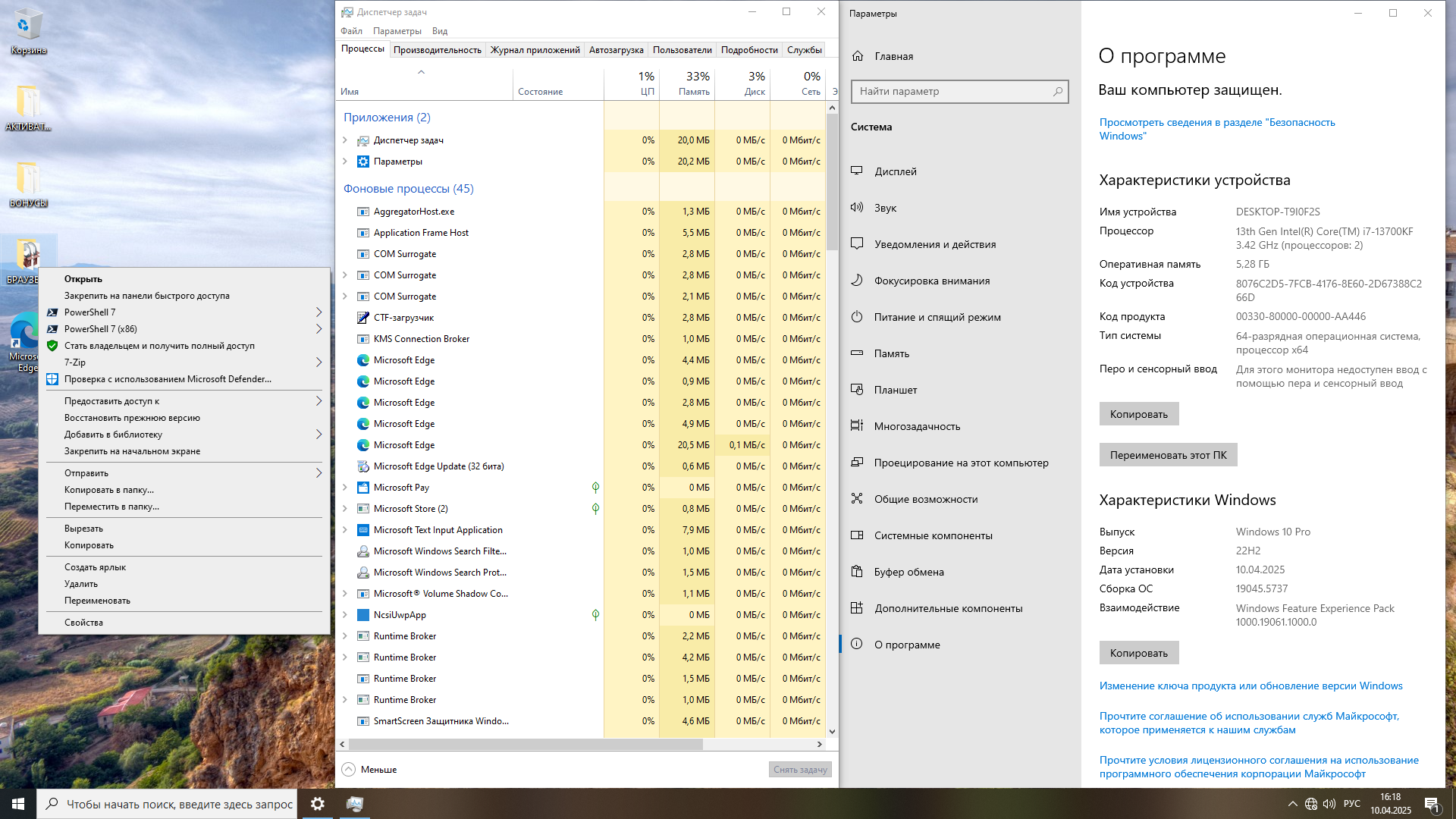The image size is (1456, 819).
Task: Expand the Параметры app row
Action: point(345,161)
